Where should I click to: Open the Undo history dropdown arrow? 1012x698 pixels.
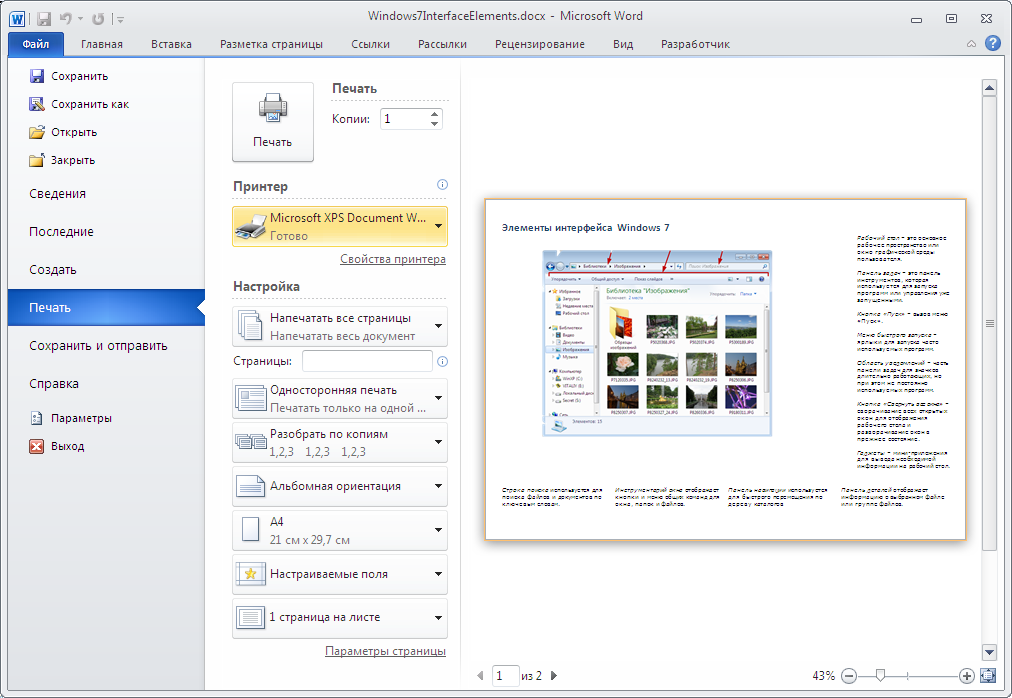tap(80, 19)
